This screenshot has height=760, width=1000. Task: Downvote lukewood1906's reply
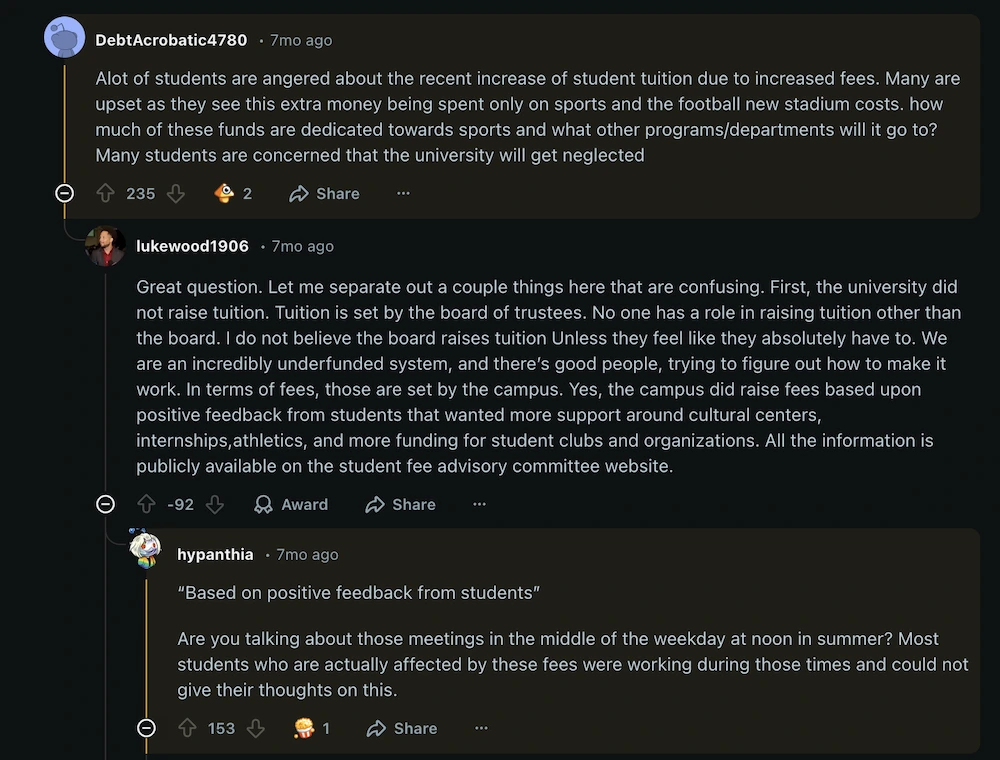216,505
